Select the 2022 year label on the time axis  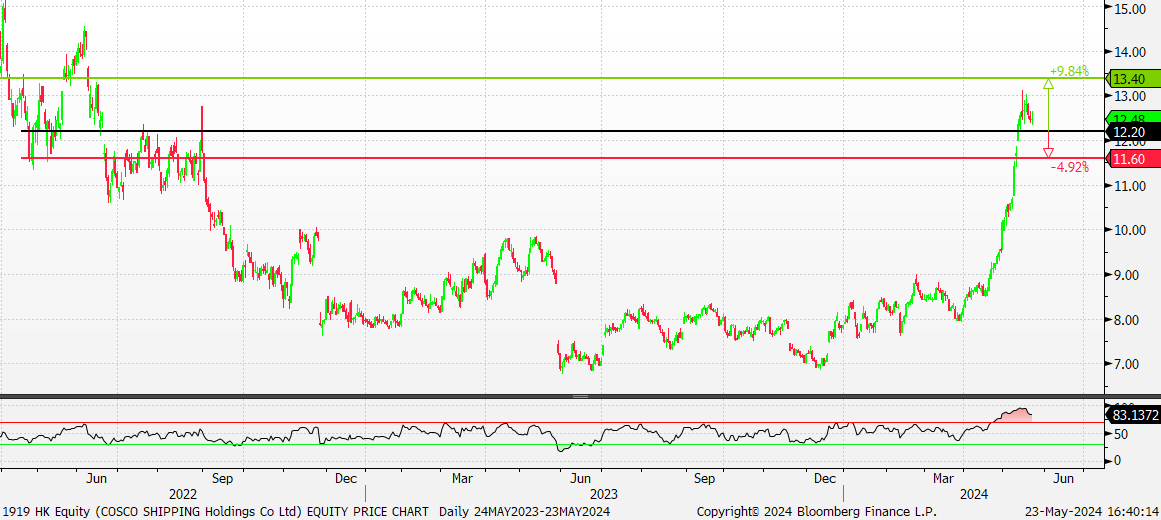183,493
